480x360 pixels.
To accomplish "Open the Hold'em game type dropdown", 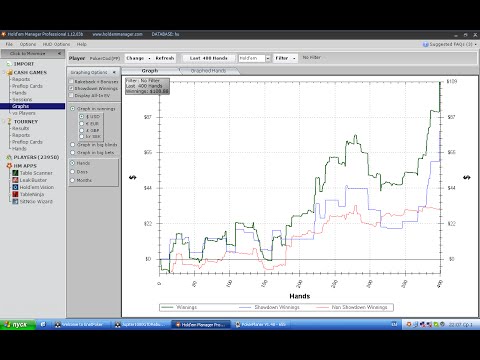I will coord(268,58).
